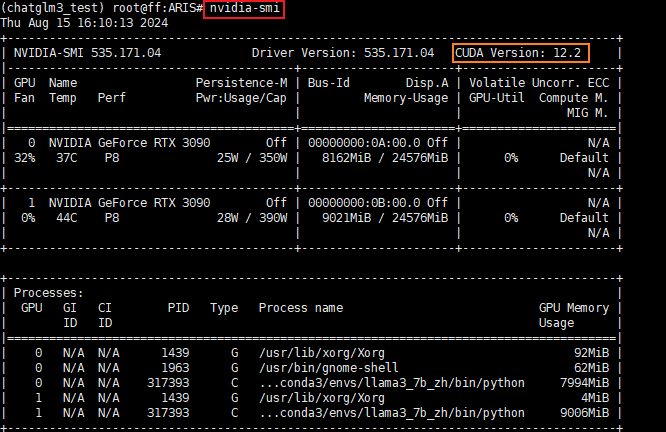Click the root@ff:ARIS# shell prompt
The height and width of the screenshot is (432, 666).
click(149, 9)
